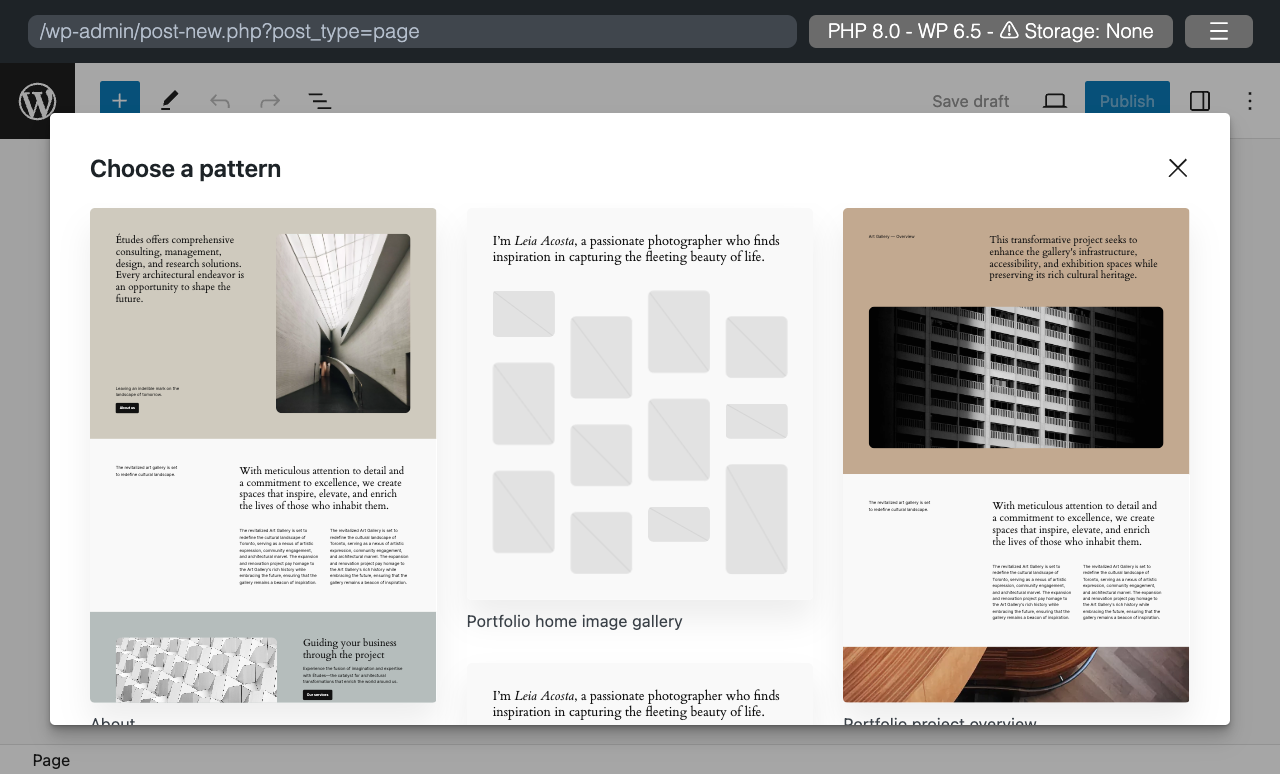Close the Choose a pattern dialog

(1178, 168)
